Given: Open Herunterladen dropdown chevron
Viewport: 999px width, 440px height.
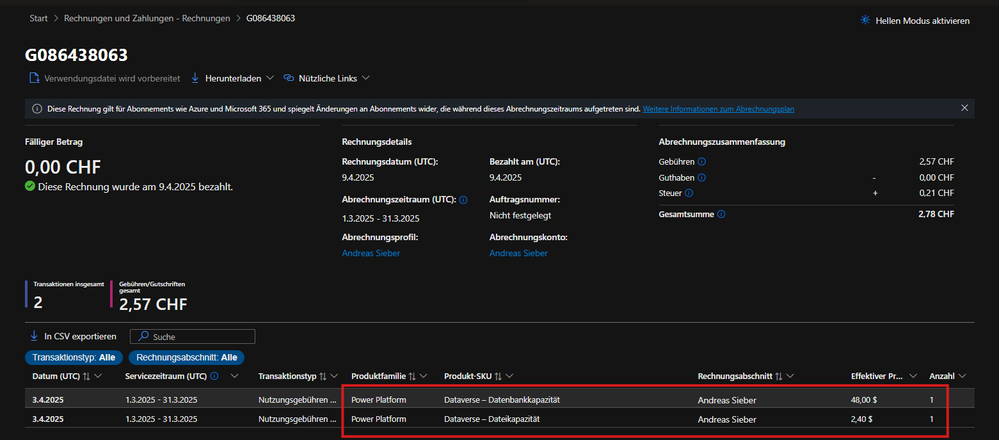Looking at the screenshot, I should 270,78.
